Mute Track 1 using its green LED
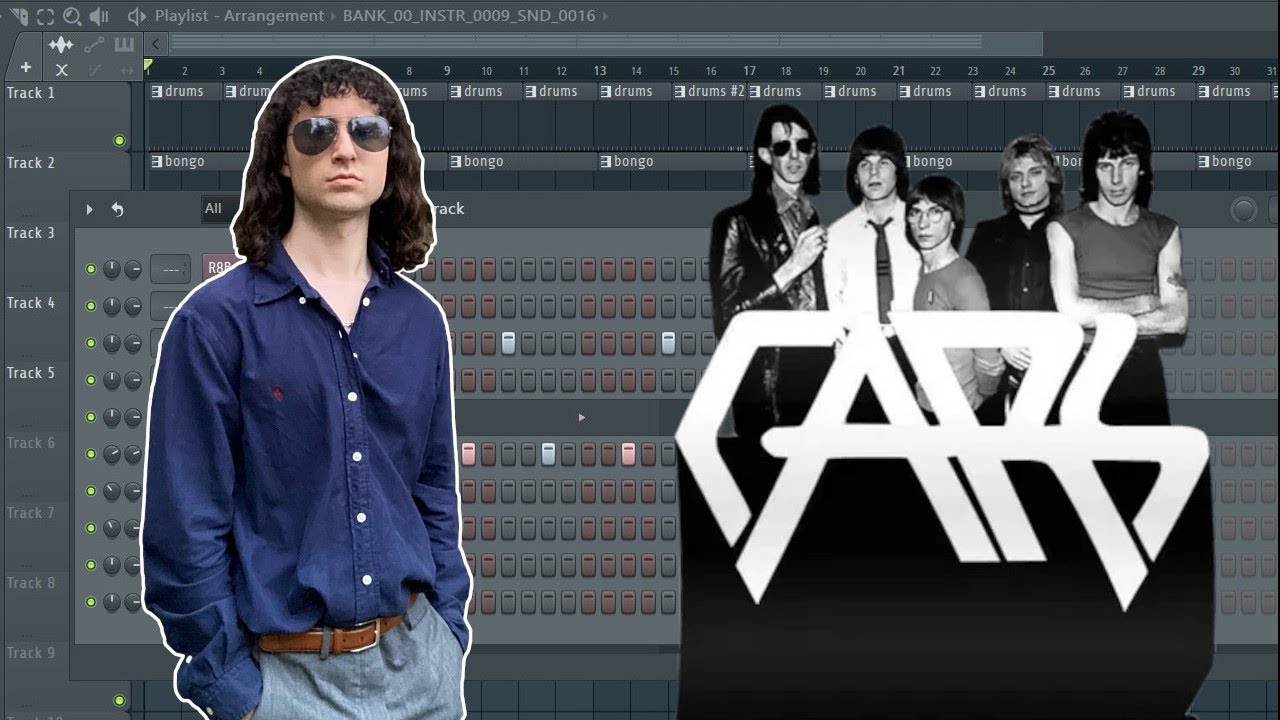The height and width of the screenshot is (720, 1280). pos(120,141)
